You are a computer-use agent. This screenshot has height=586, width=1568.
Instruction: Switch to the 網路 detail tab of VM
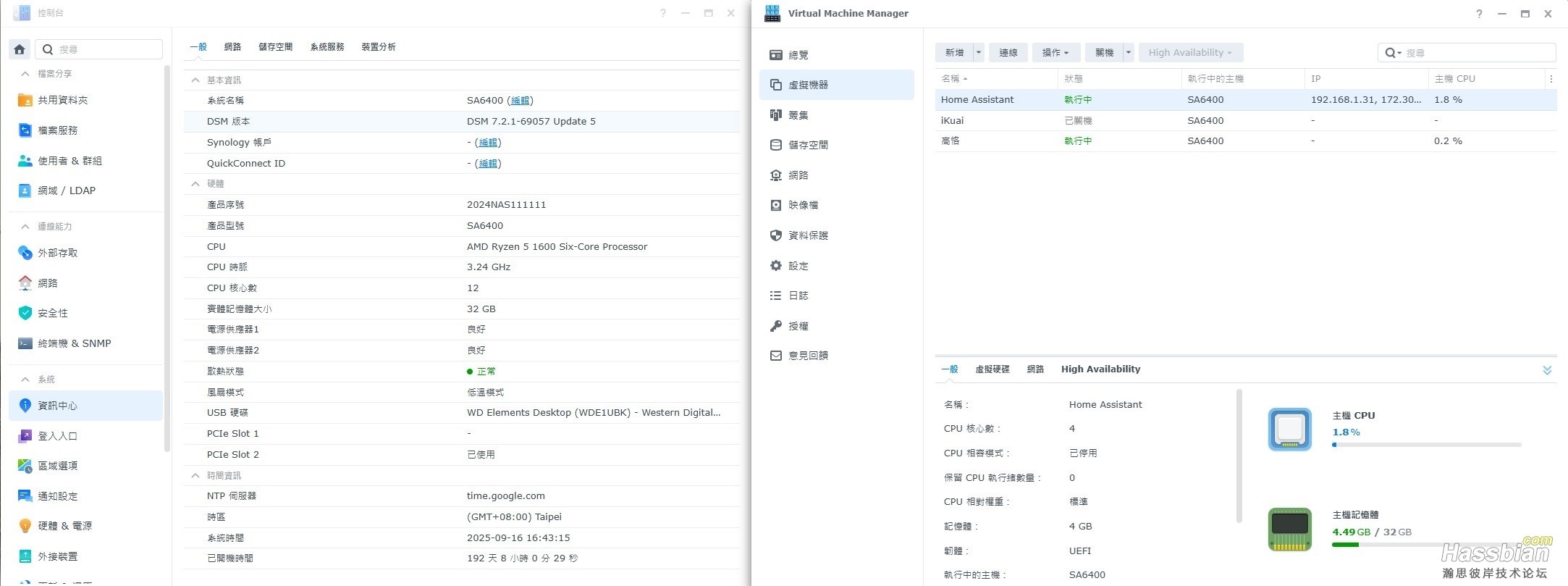1035,369
